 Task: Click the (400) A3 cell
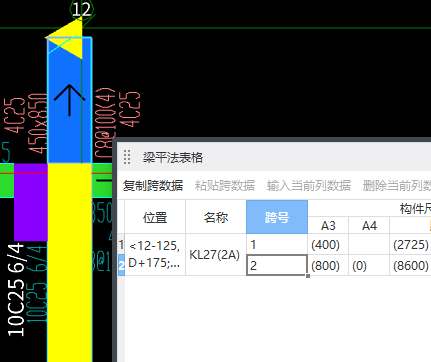[x=328, y=244]
